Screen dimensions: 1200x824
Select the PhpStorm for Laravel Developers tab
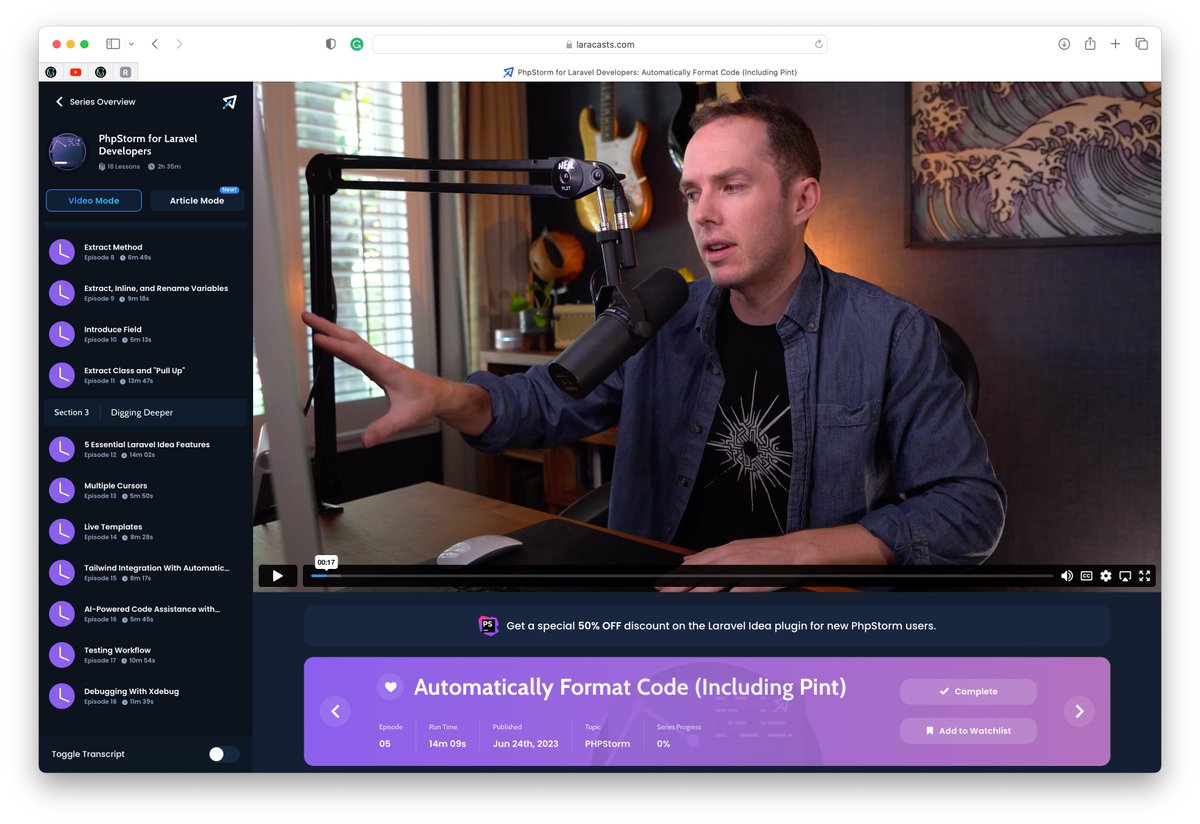tap(650, 72)
